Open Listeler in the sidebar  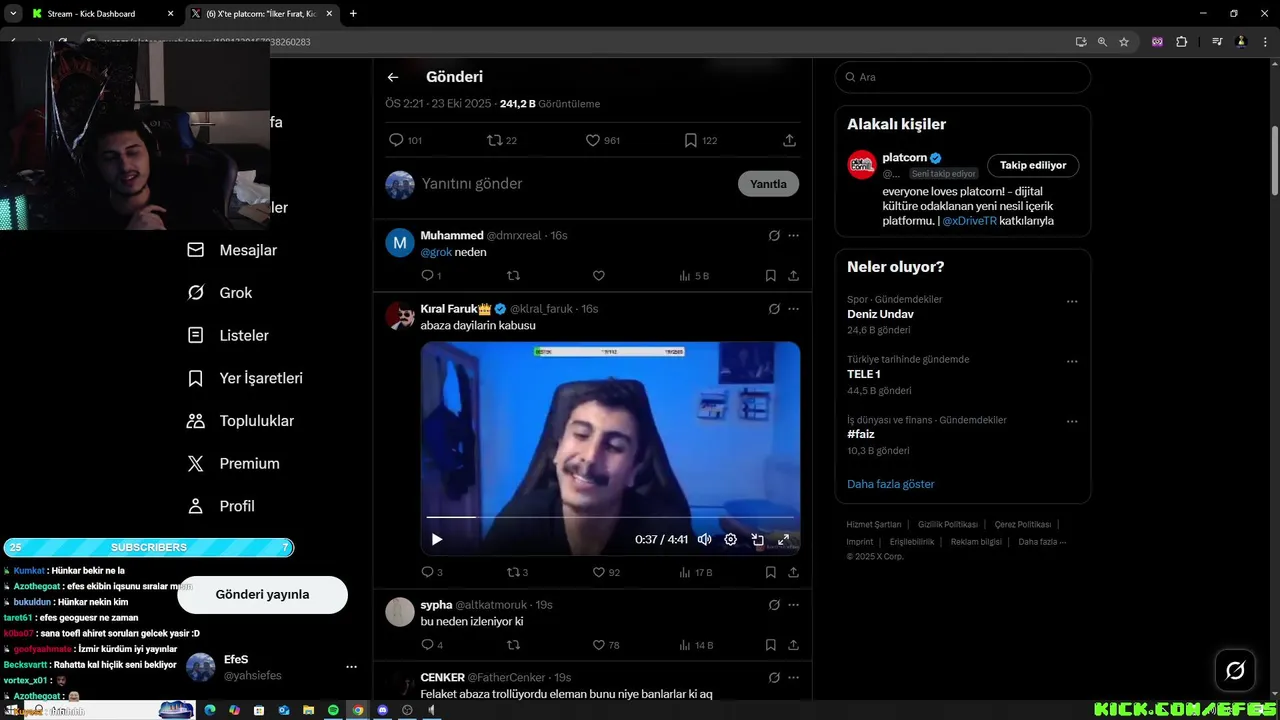coord(227,336)
